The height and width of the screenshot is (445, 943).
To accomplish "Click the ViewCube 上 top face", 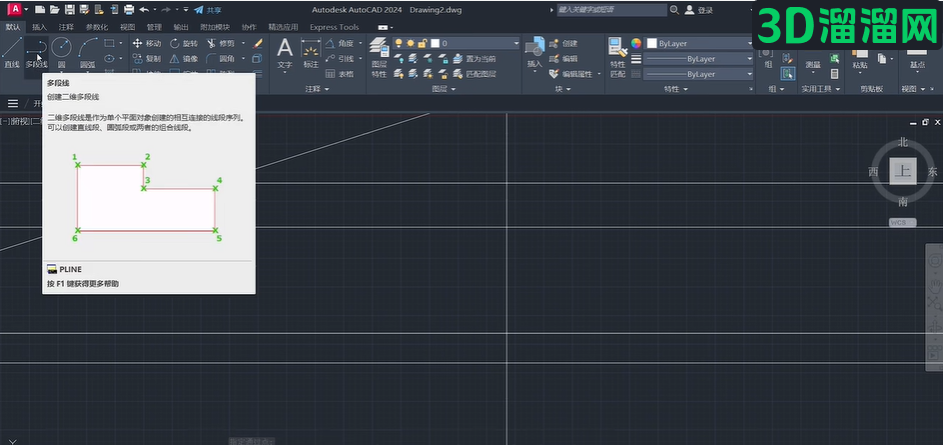I will point(903,171).
